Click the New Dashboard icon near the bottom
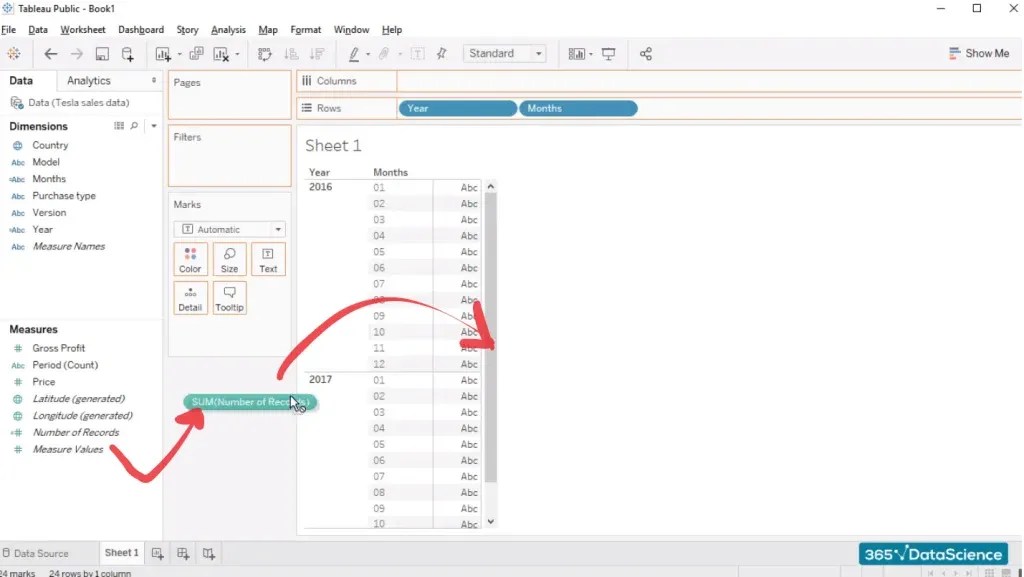Viewport: 1024px width, 577px height. point(182,552)
